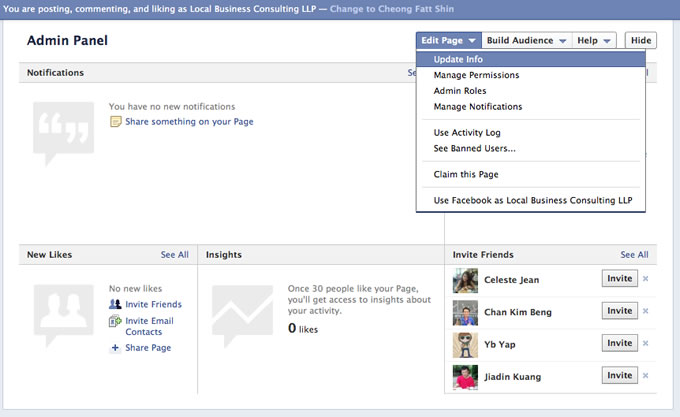Invite Celeste Jean to the page
The height and width of the screenshot is (417, 680).
pyautogui.click(x=619, y=278)
